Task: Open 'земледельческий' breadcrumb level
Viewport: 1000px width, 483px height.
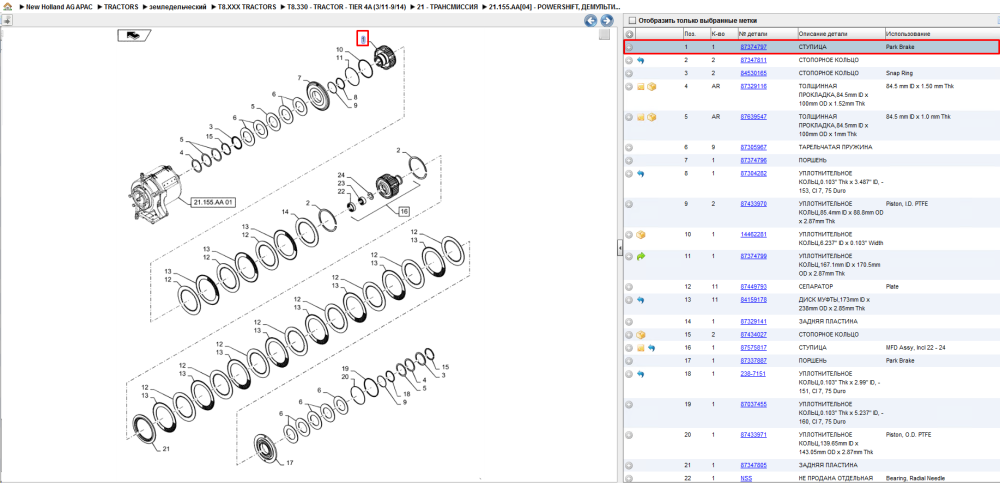Action: (x=178, y=6)
